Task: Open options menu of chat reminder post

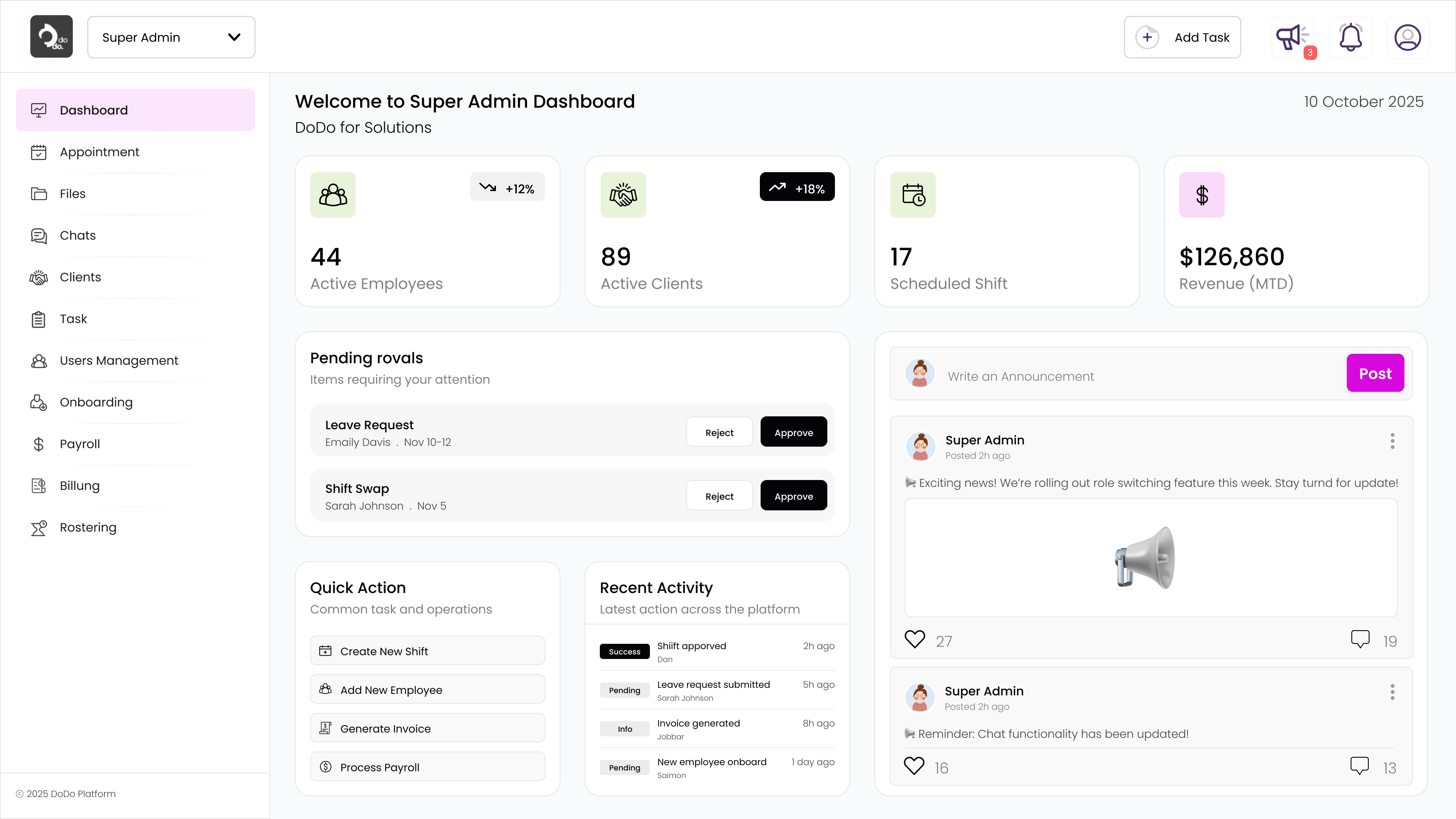Action: (x=1392, y=692)
